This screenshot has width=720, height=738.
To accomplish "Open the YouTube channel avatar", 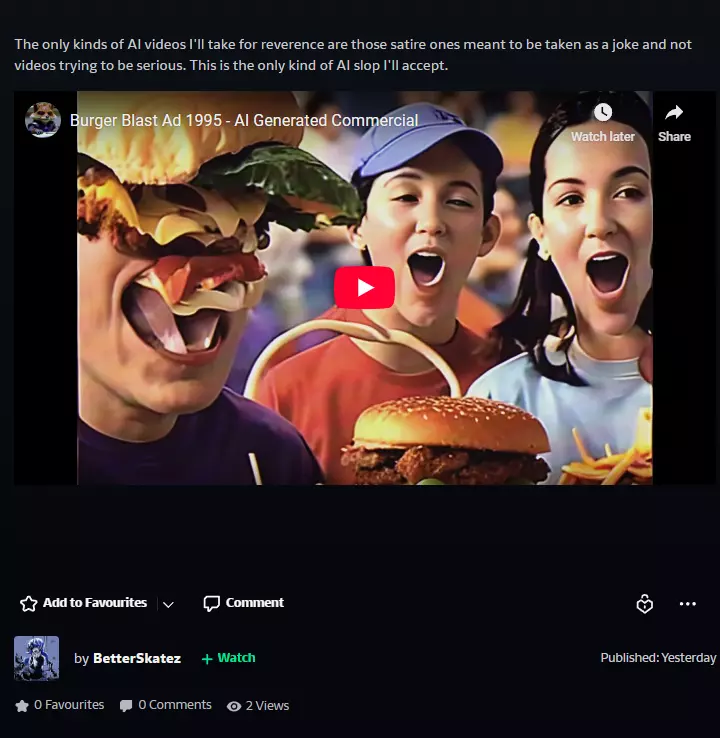I will coord(43,120).
